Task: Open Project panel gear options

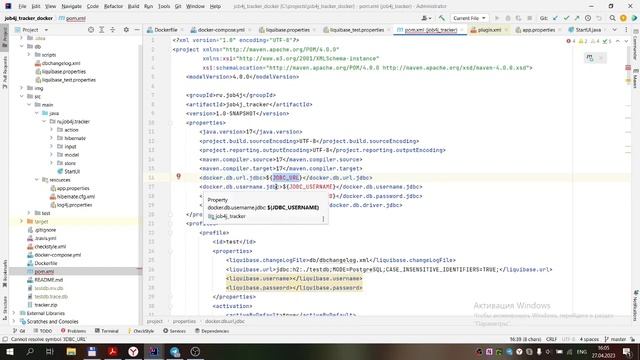Action: 126,30
